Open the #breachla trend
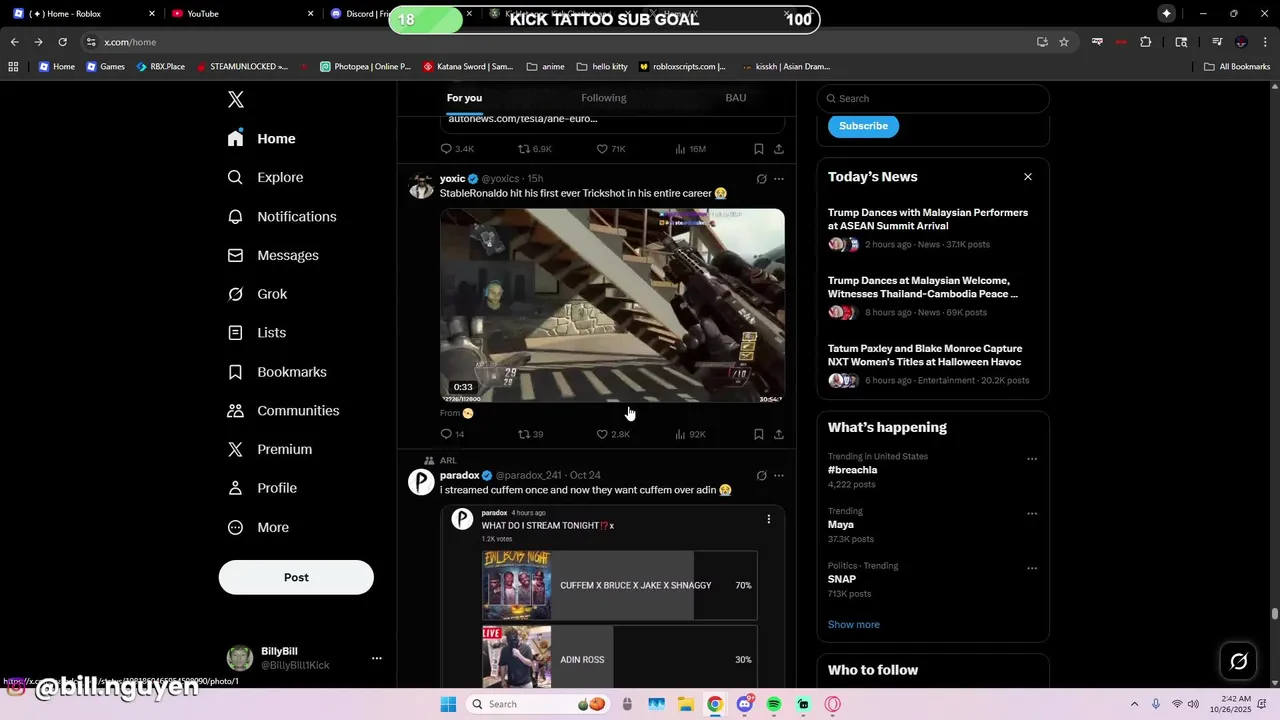This screenshot has width=1280, height=720. (853, 470)
